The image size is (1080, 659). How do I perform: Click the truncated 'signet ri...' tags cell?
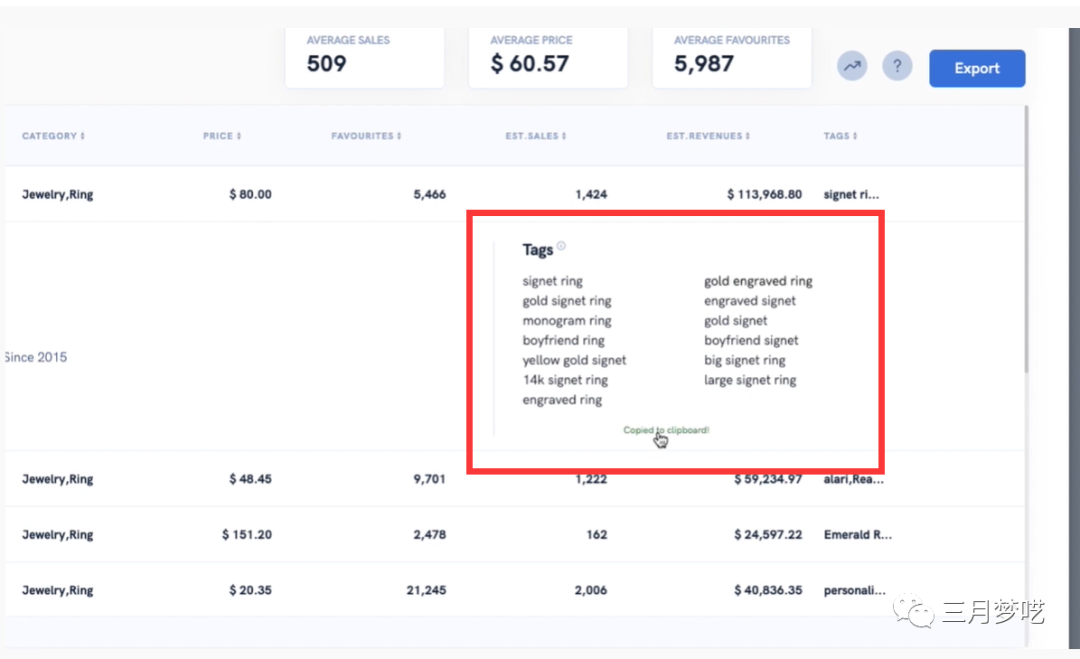(853, 195)
